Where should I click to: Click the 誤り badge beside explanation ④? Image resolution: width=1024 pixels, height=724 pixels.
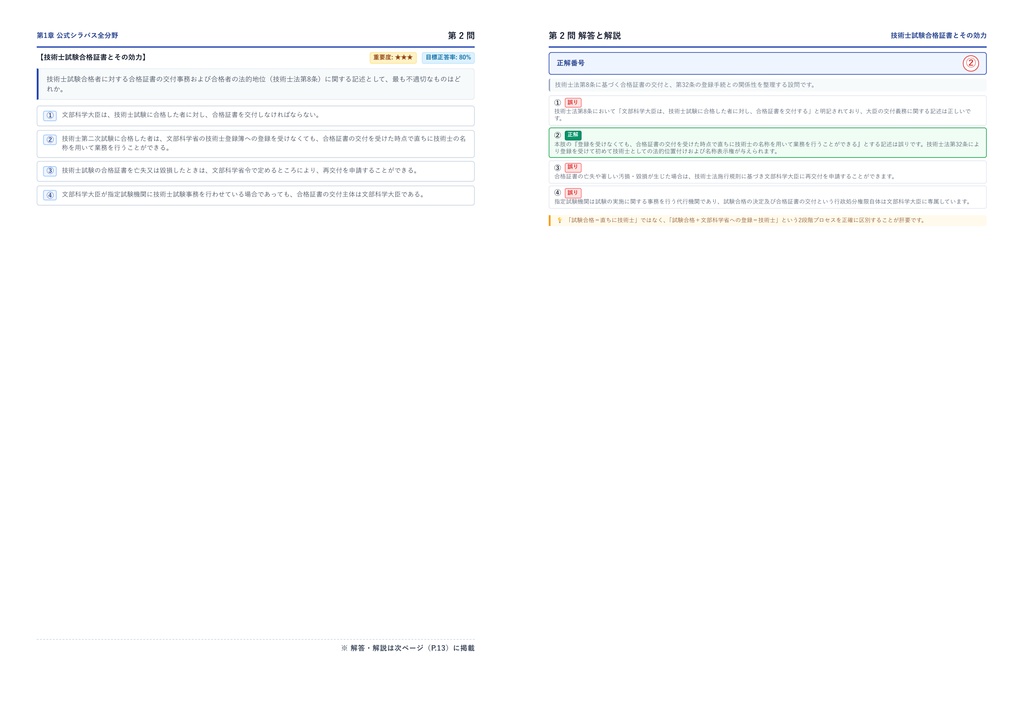click(573, 193)
